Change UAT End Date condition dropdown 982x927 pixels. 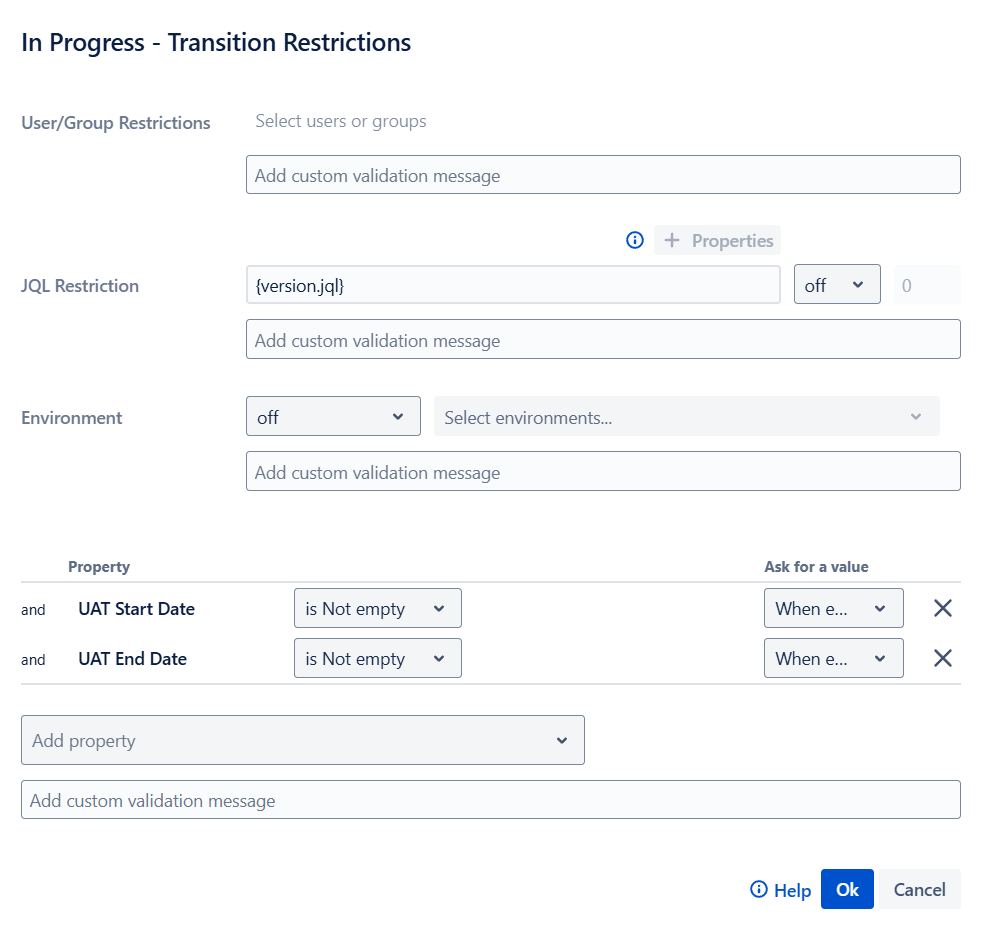[x=377, y=658]
